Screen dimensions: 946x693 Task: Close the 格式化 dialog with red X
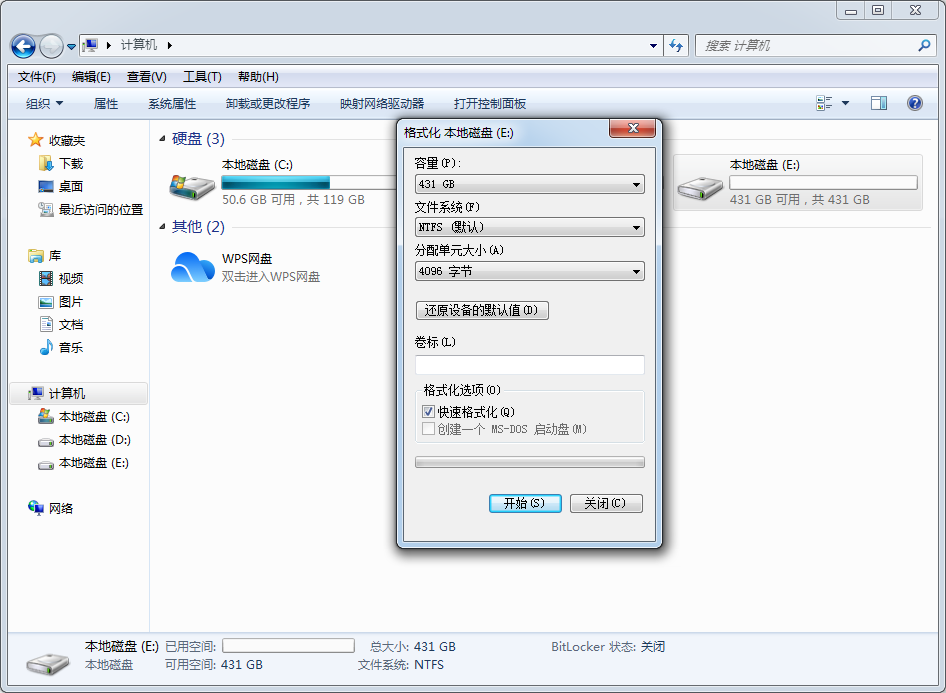point(632,128)
